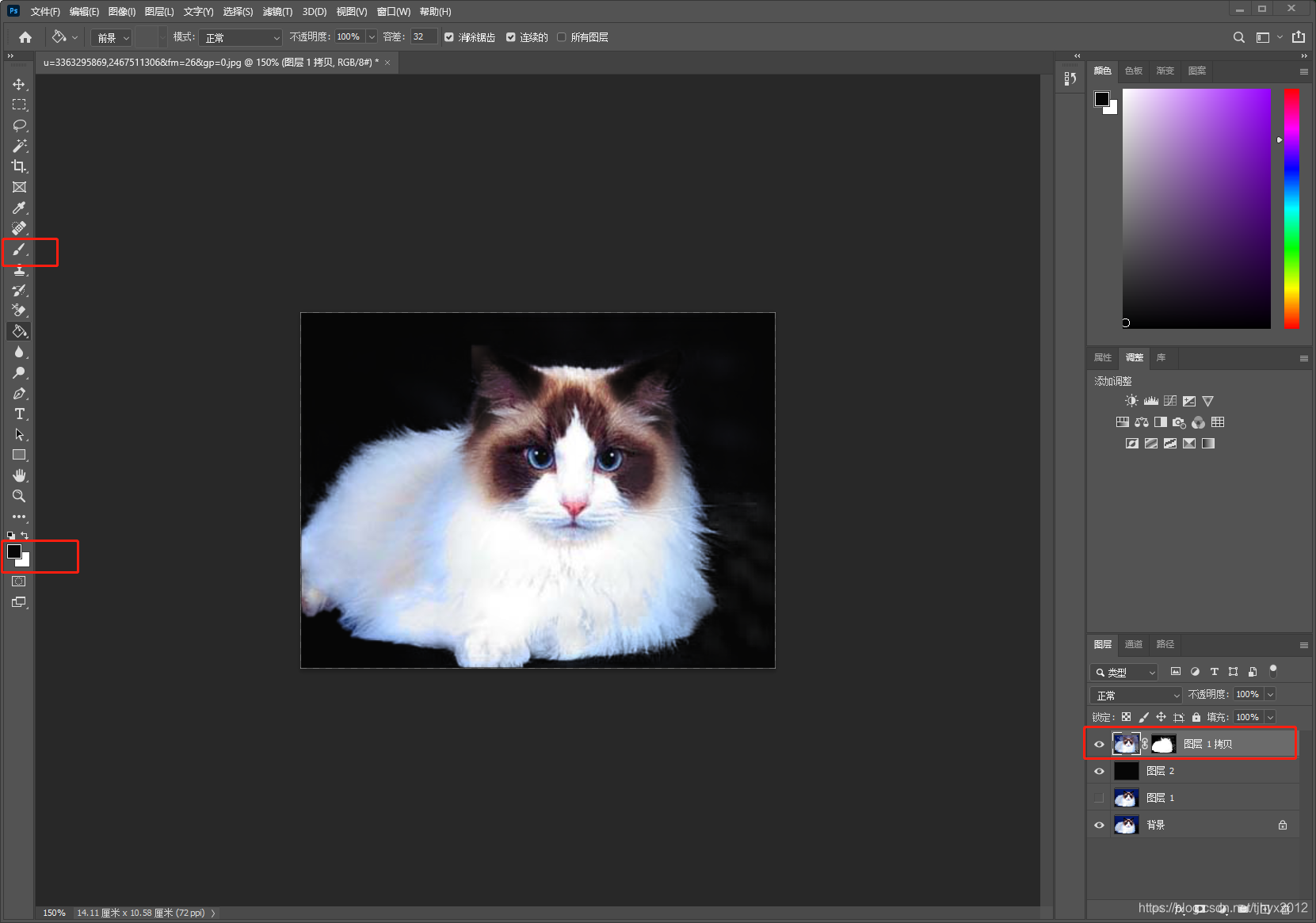Toggle the anti-alias checkbox

(x=449, y=37)
